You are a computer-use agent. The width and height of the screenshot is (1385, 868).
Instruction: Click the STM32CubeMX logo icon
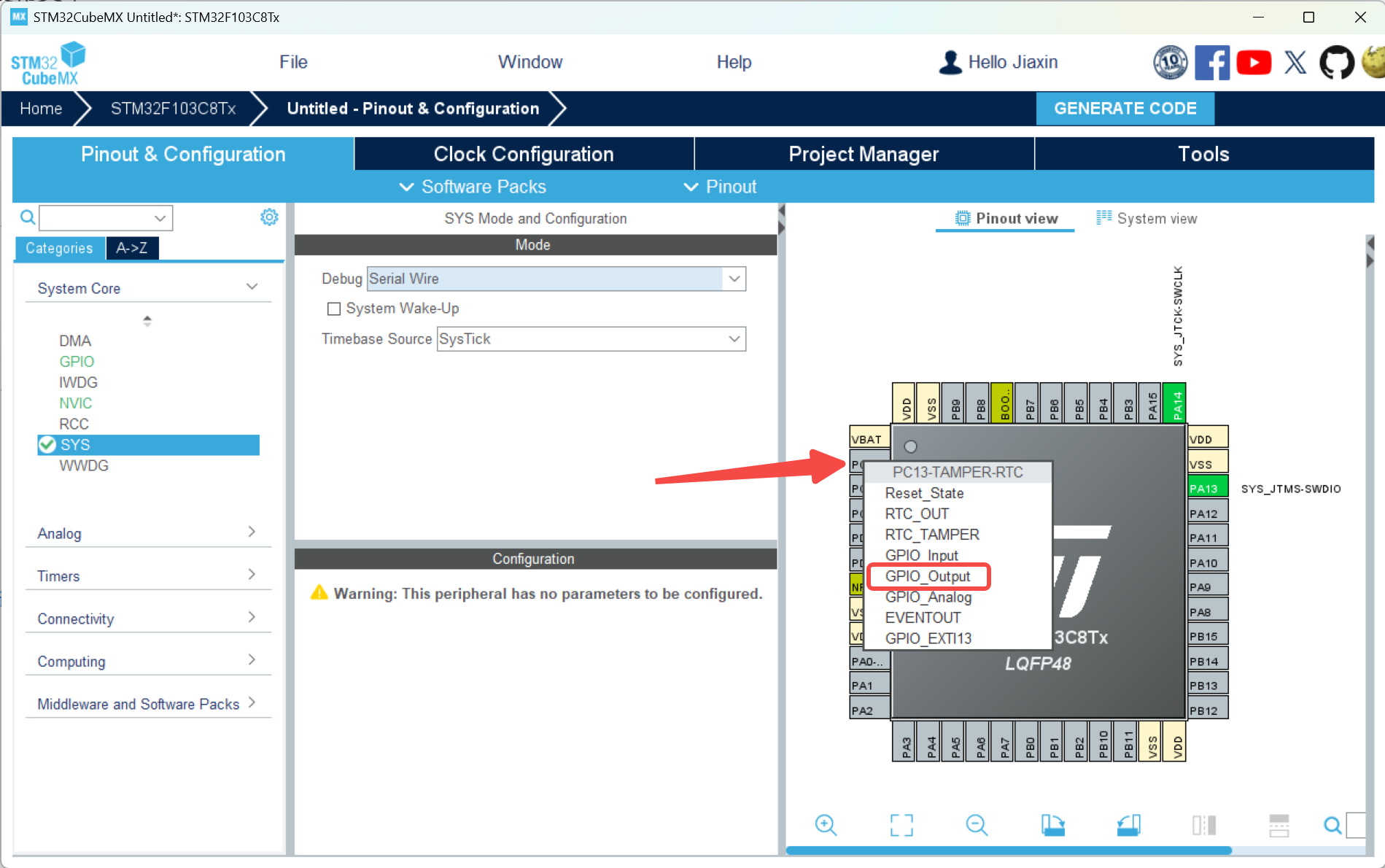[x=48, y=63]
